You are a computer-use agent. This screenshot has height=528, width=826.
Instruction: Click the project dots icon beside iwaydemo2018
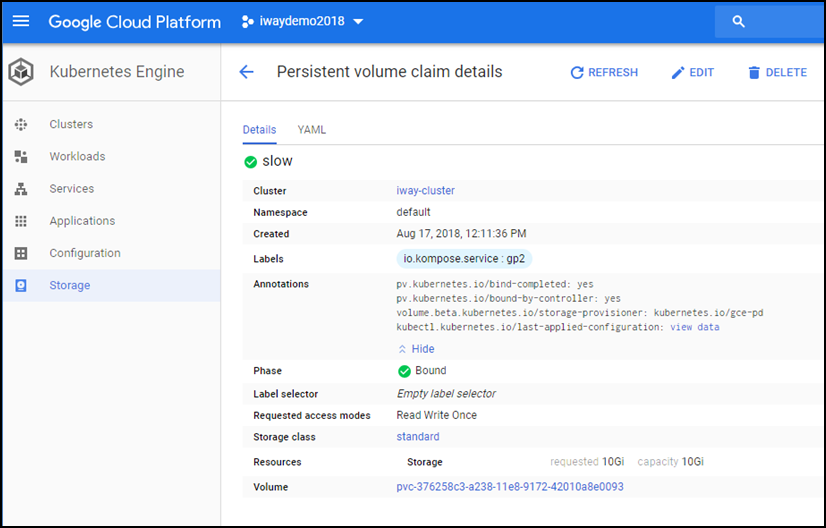pyautogui.click(x=248, y=22)
